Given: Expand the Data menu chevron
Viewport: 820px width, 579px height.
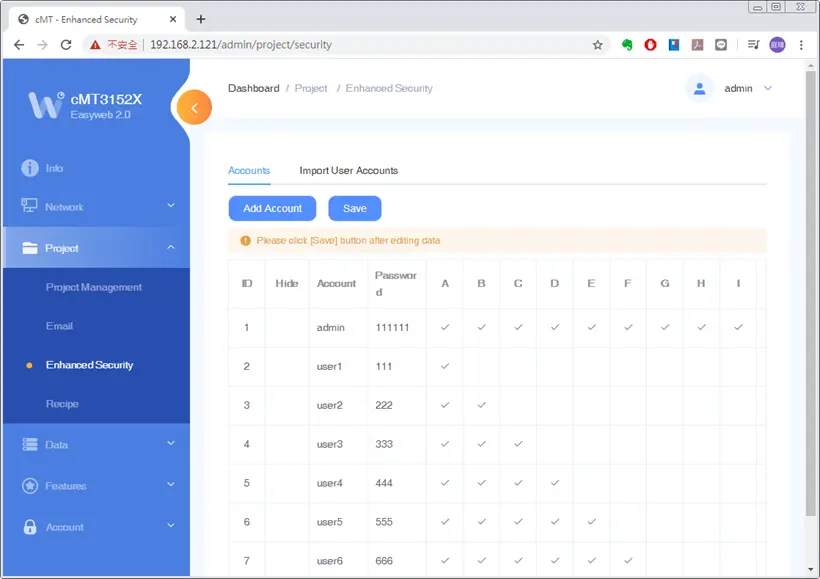Looking at the screenshot, I should 170,444.
